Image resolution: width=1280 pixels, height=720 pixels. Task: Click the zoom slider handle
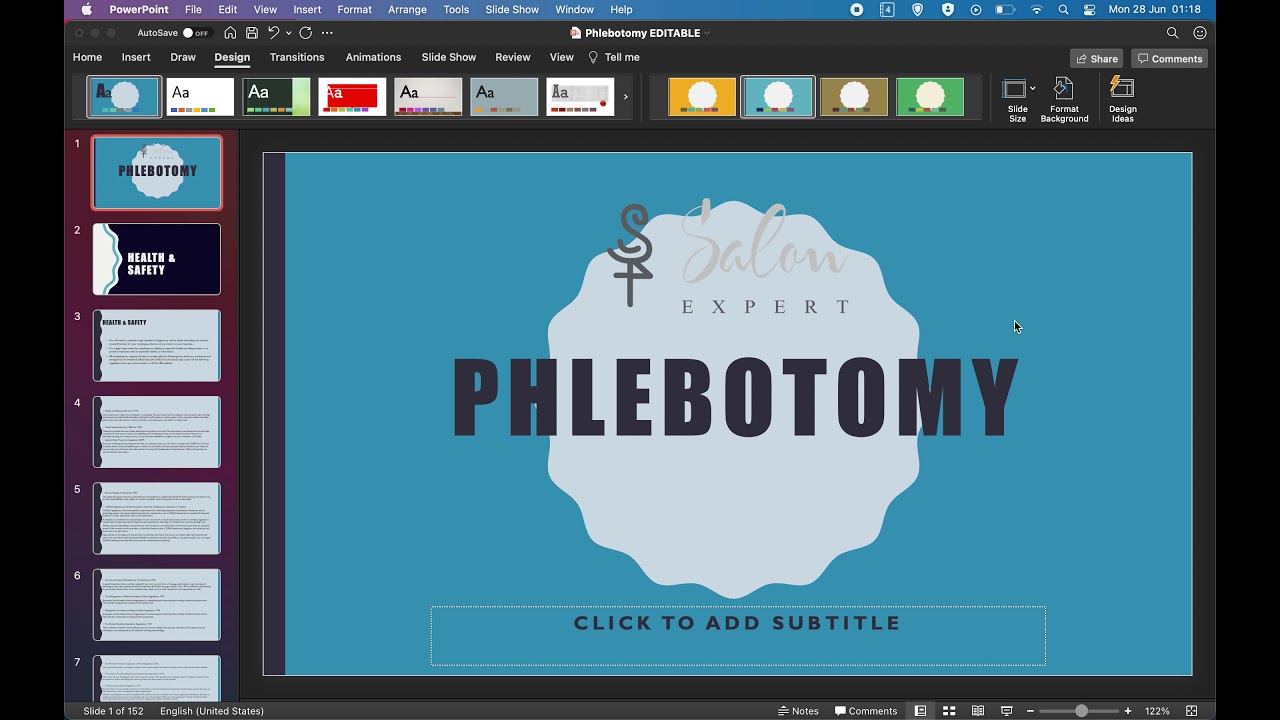coord(1081,711)
